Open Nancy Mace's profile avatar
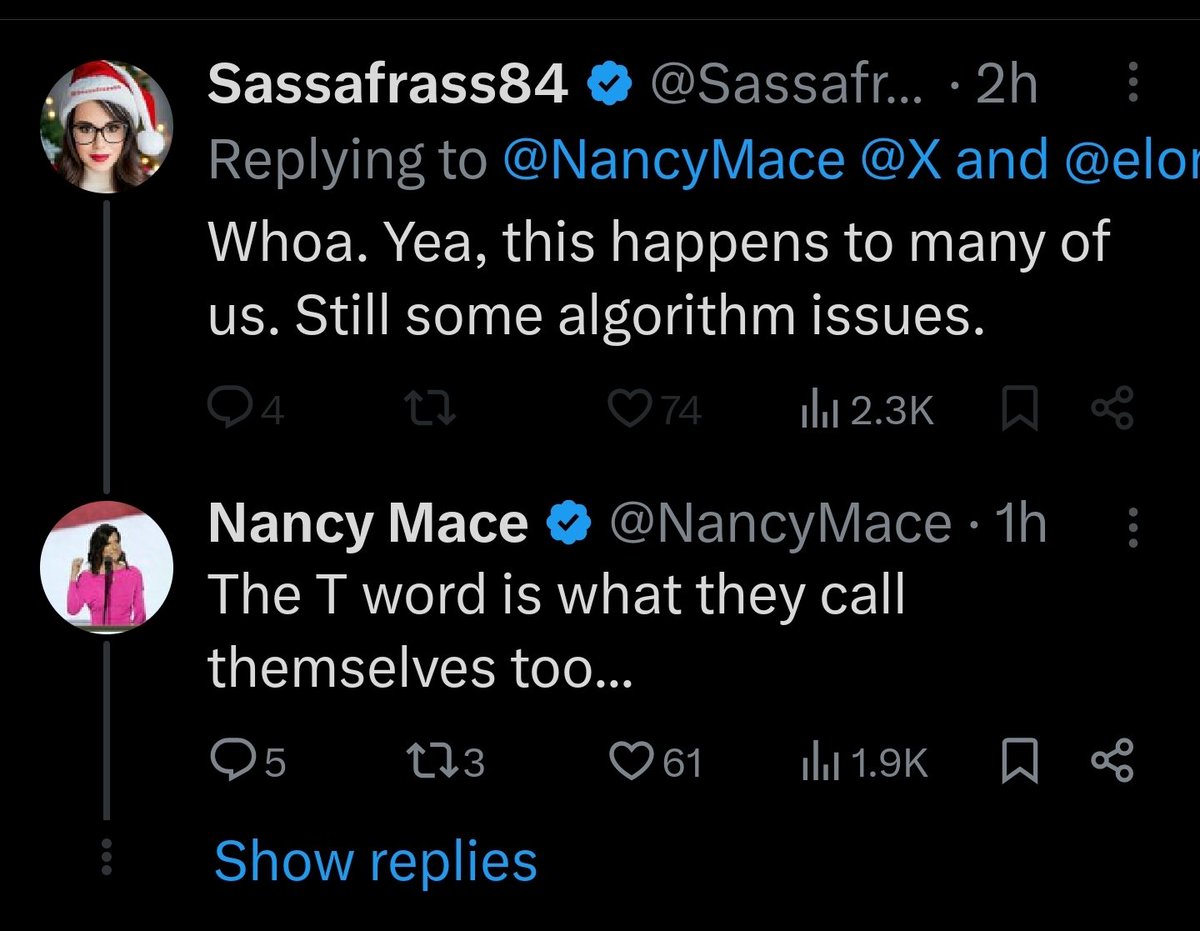This screenshot has width=1200, height=931. 105,566
